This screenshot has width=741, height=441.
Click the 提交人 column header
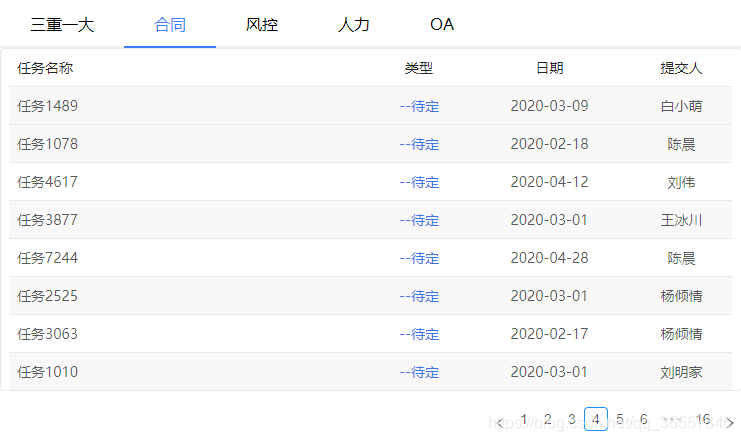[x=681, y=68]
